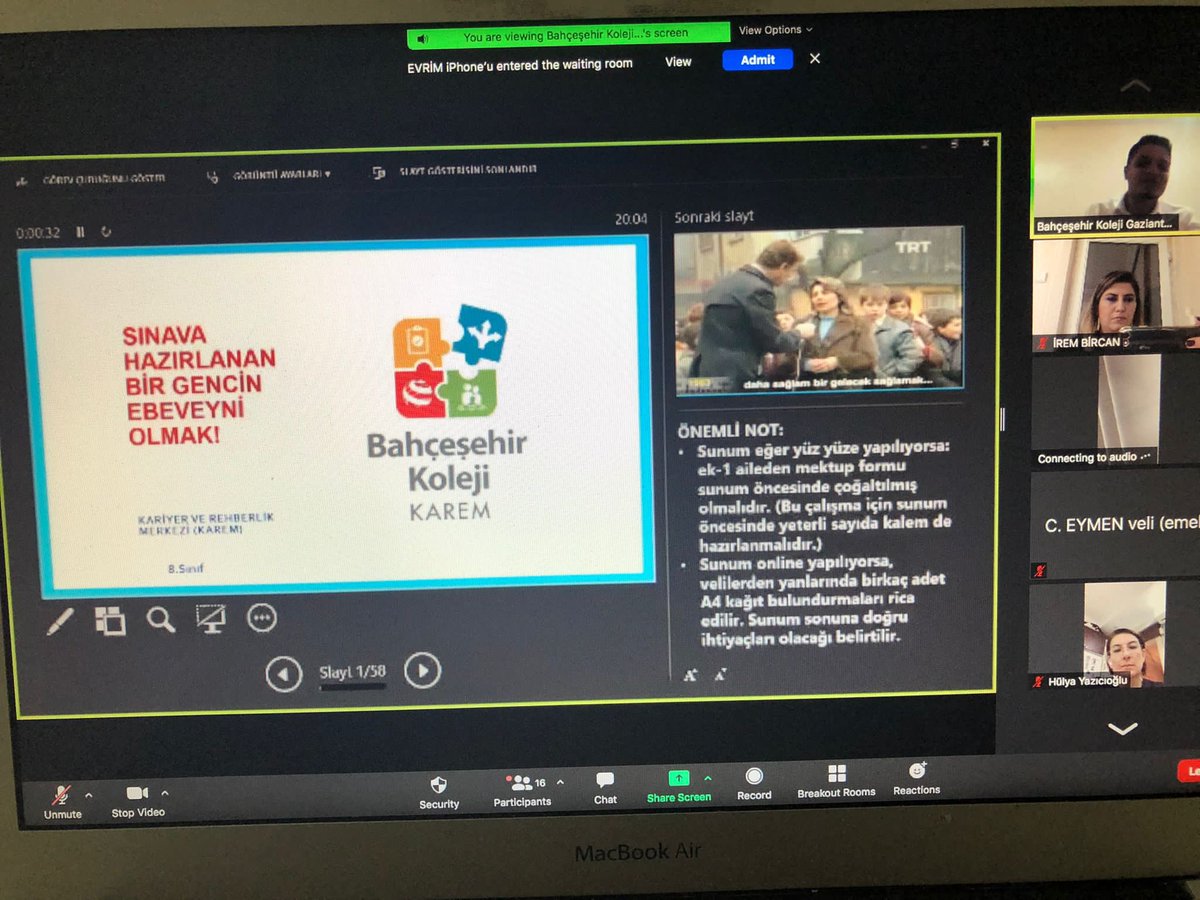Show all slides grid view
The height and width of the screenshot is (900, 1200).
coord(110,620)
